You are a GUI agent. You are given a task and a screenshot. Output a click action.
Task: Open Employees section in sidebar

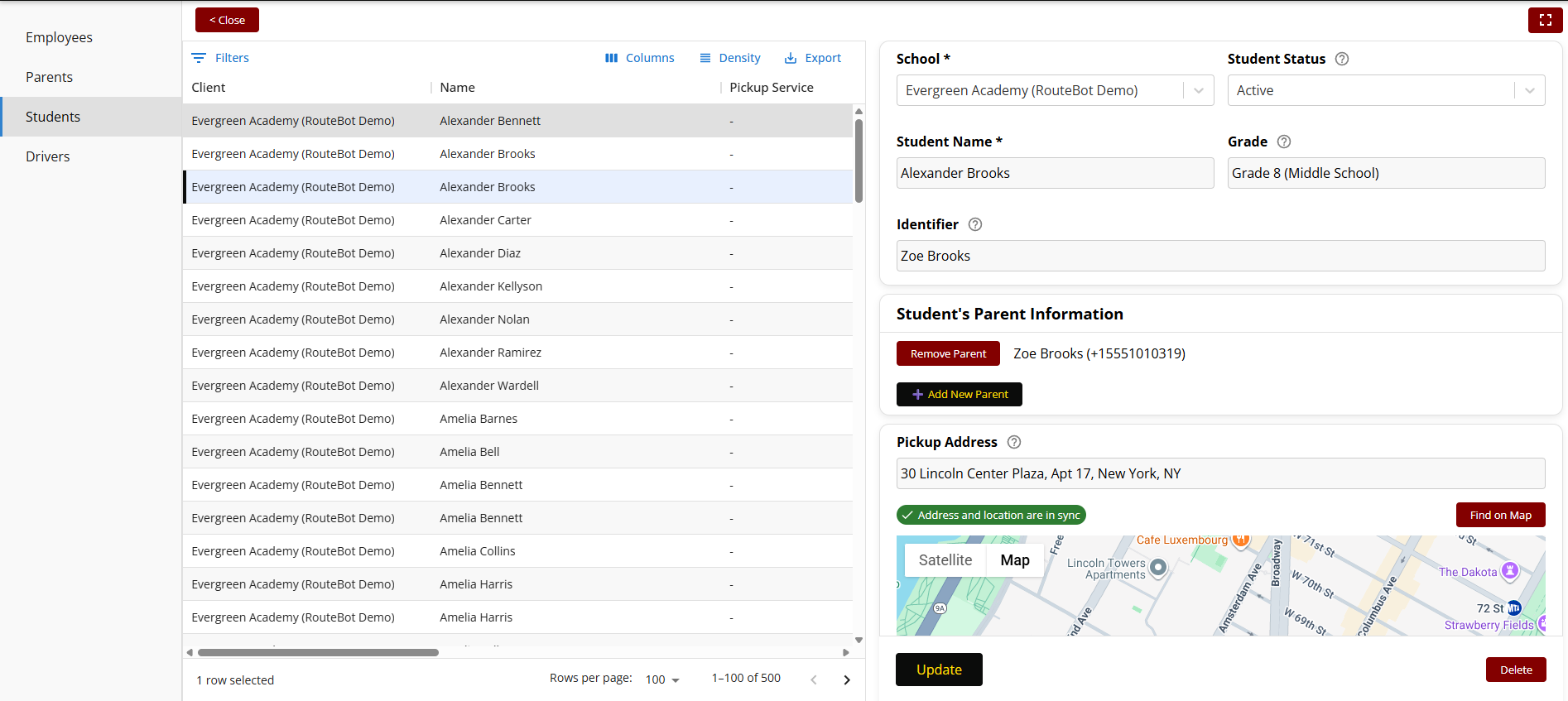tap(91, 37)
